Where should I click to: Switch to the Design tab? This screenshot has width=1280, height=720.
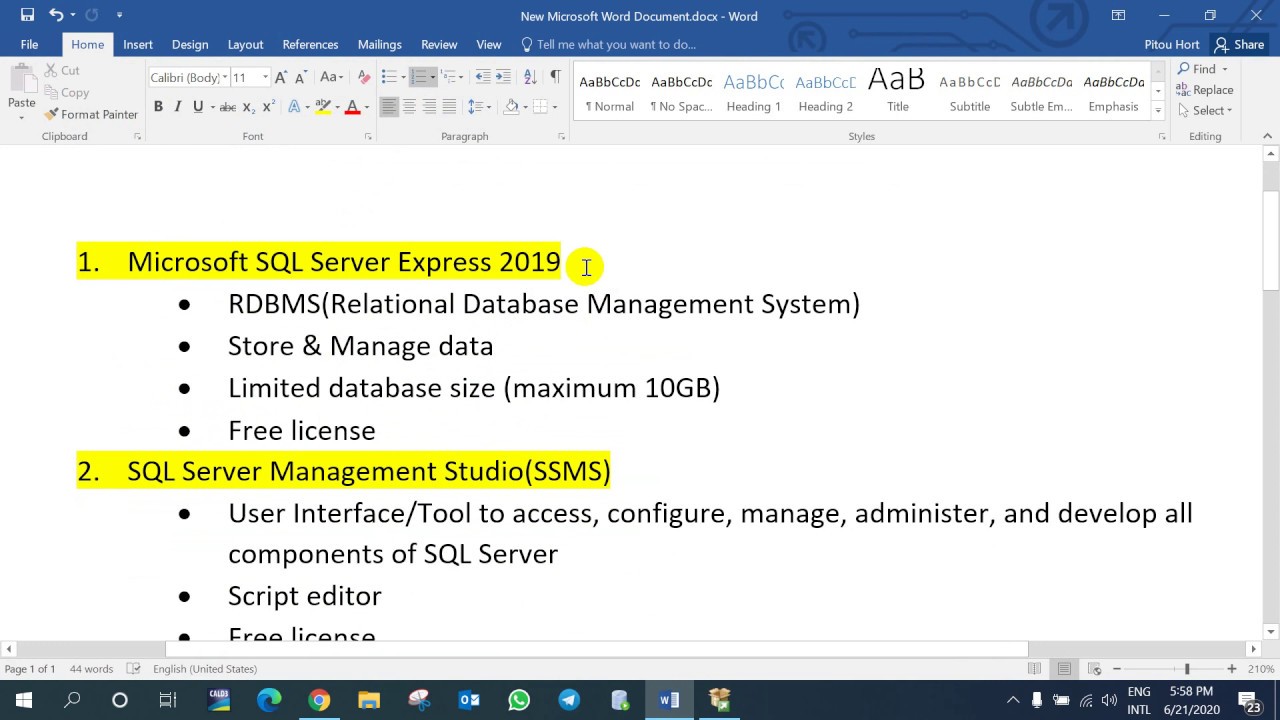pyautogui.click(x=190, y=44)
